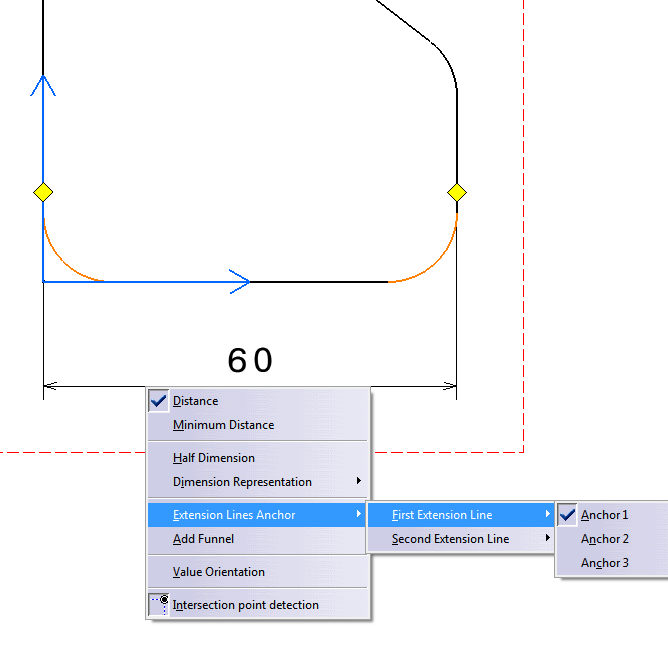Expand the Extension Lines Anchor arrow

359,514
